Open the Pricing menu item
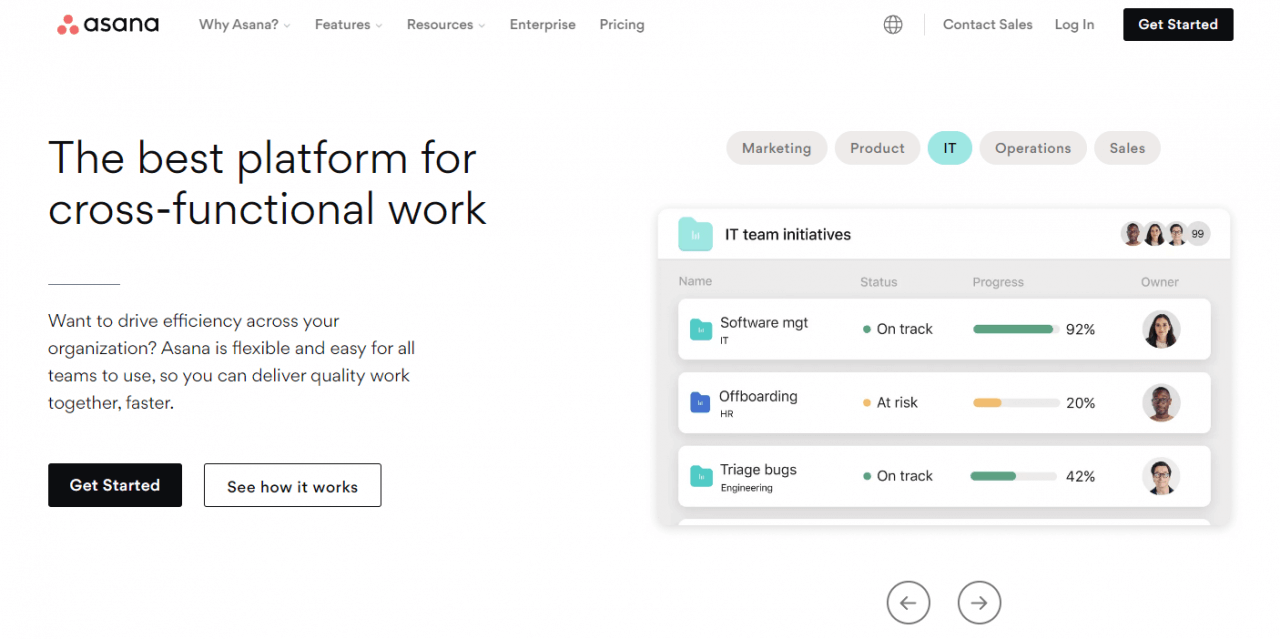 click(x=621, y=24)
